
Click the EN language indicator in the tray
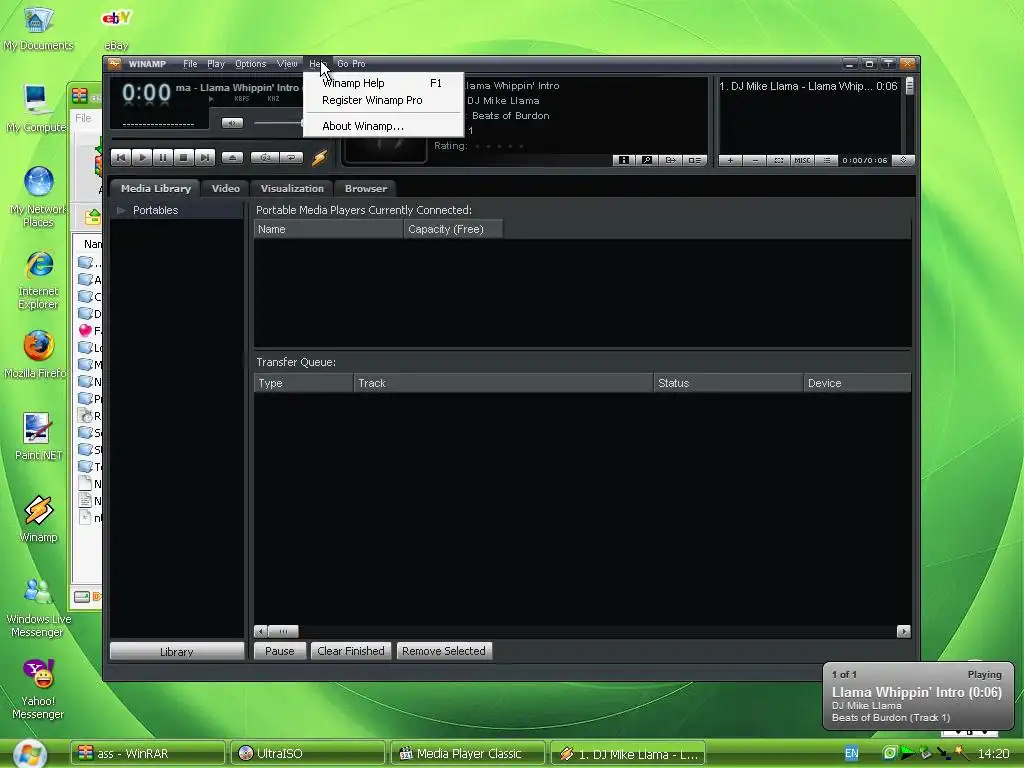852,753
